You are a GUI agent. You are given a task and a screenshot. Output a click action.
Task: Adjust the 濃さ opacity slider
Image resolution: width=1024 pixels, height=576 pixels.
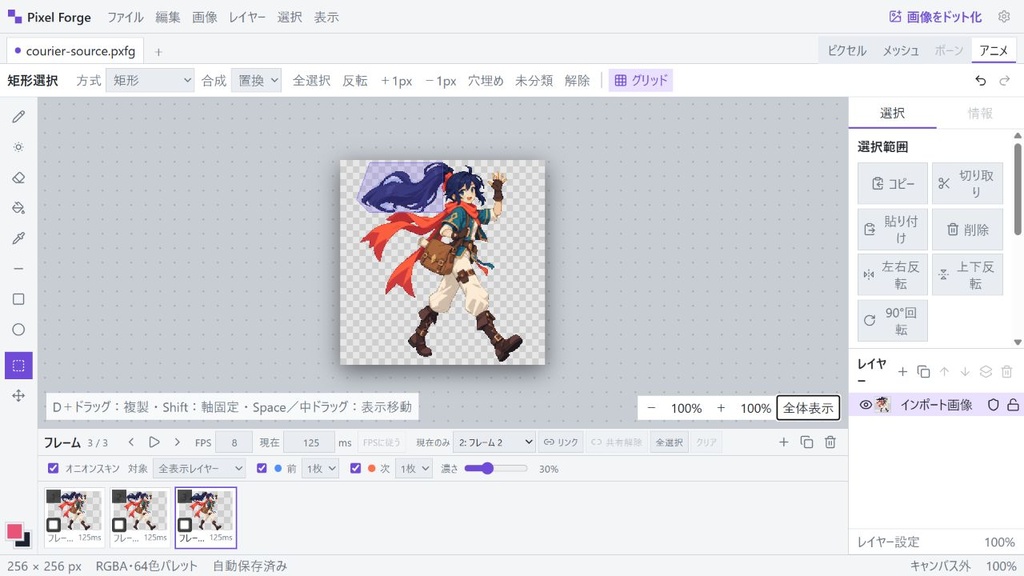(496, 468)
